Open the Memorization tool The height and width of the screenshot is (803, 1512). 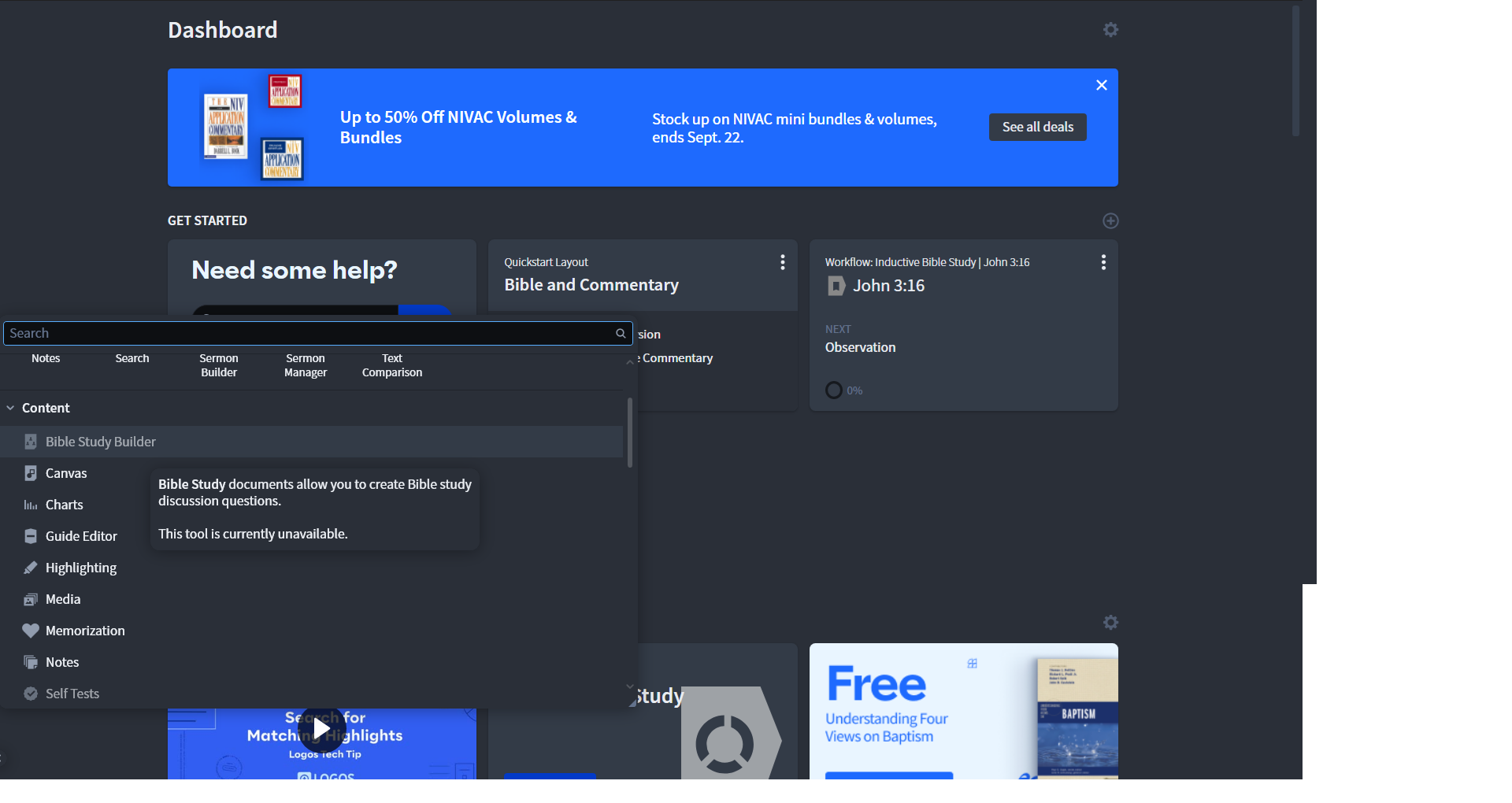85,631
